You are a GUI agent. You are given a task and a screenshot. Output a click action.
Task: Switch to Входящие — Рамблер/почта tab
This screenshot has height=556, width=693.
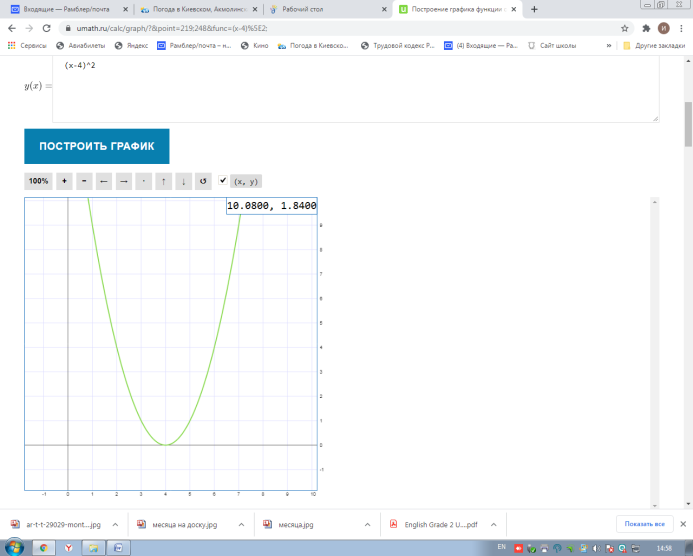point(66,9)
